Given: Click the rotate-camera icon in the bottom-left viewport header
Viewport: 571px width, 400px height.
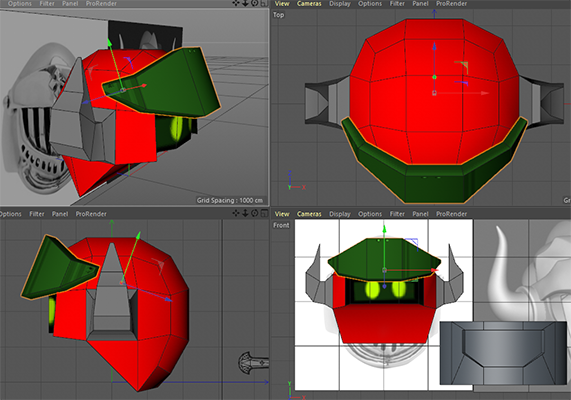Looking at the screenshot, I should coord(255,213).
